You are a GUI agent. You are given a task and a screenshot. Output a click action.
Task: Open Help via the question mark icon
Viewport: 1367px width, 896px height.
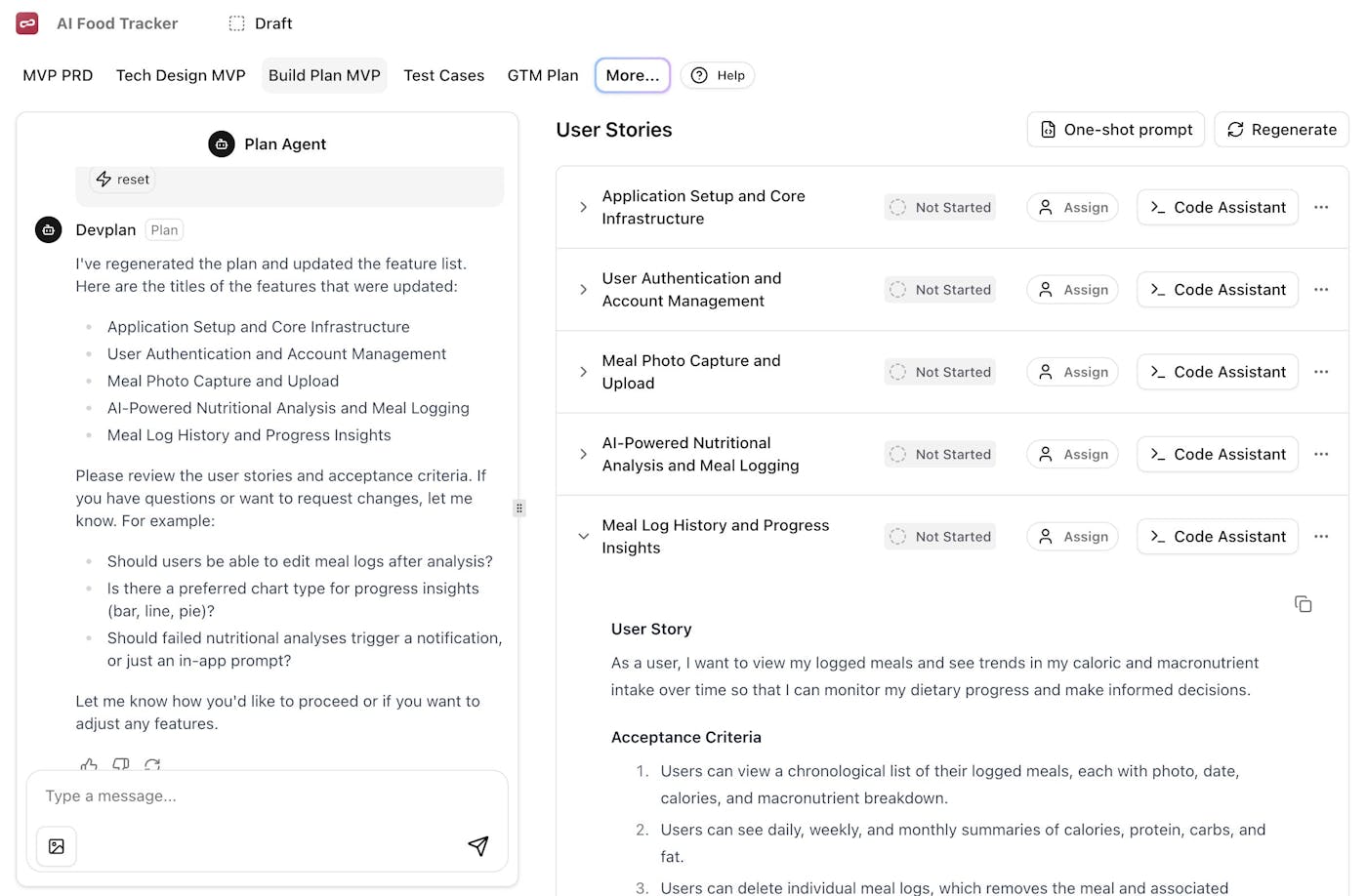pos(698,75)
